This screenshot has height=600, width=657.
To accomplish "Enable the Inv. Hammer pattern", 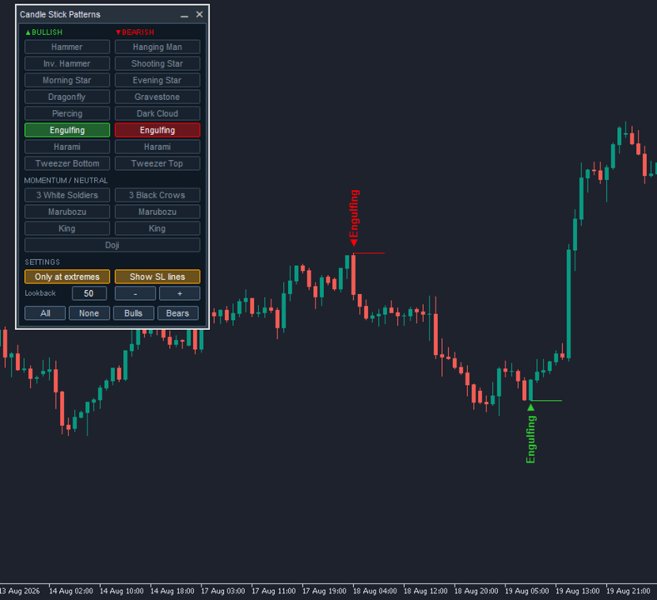I will click(67, 64).
